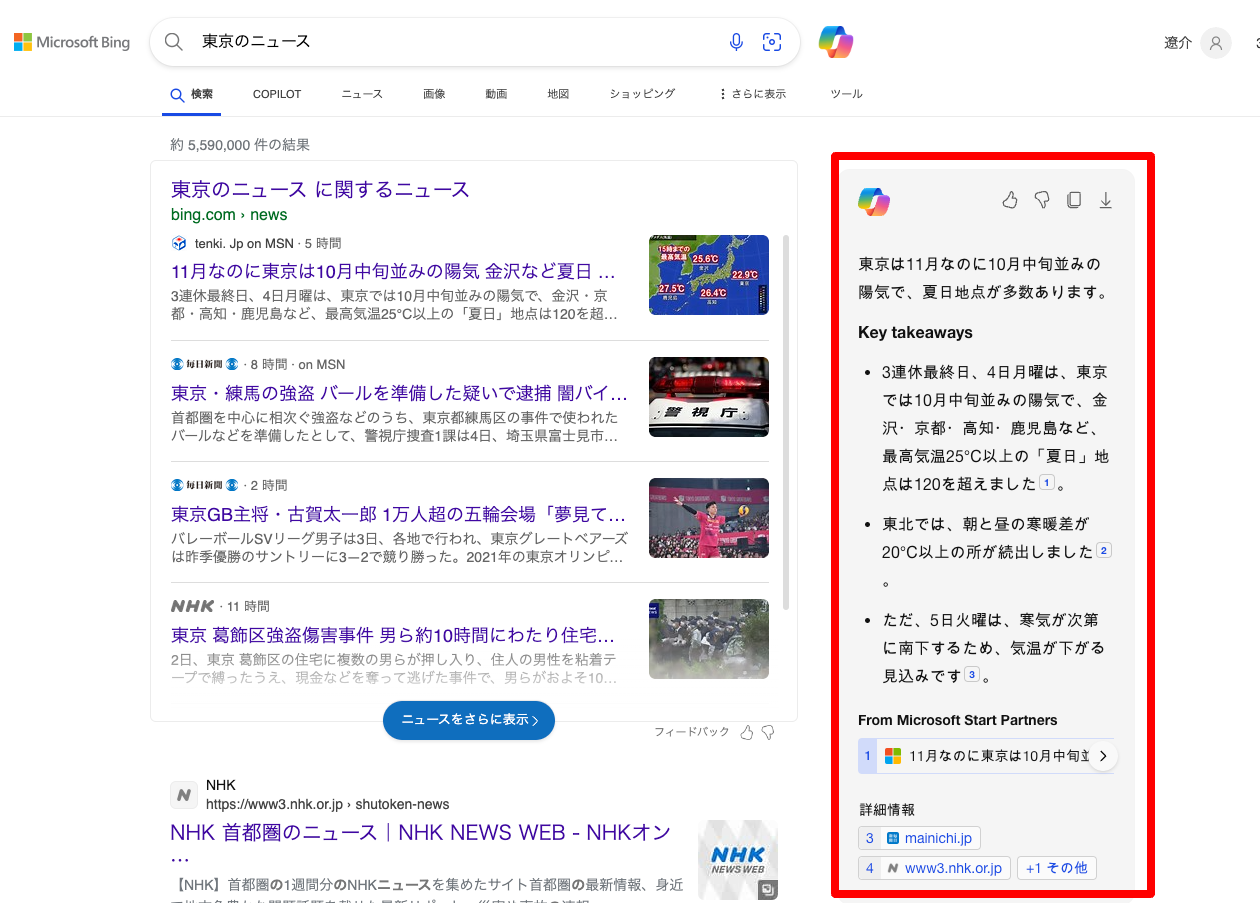Dislike the Copilot answer with thumbs down
Screen dimensions: 1260x903
(1042, 200)
